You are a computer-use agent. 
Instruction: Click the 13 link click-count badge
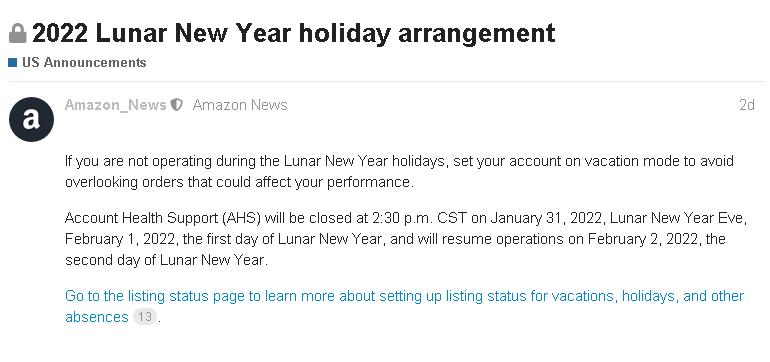click(144, 317)
